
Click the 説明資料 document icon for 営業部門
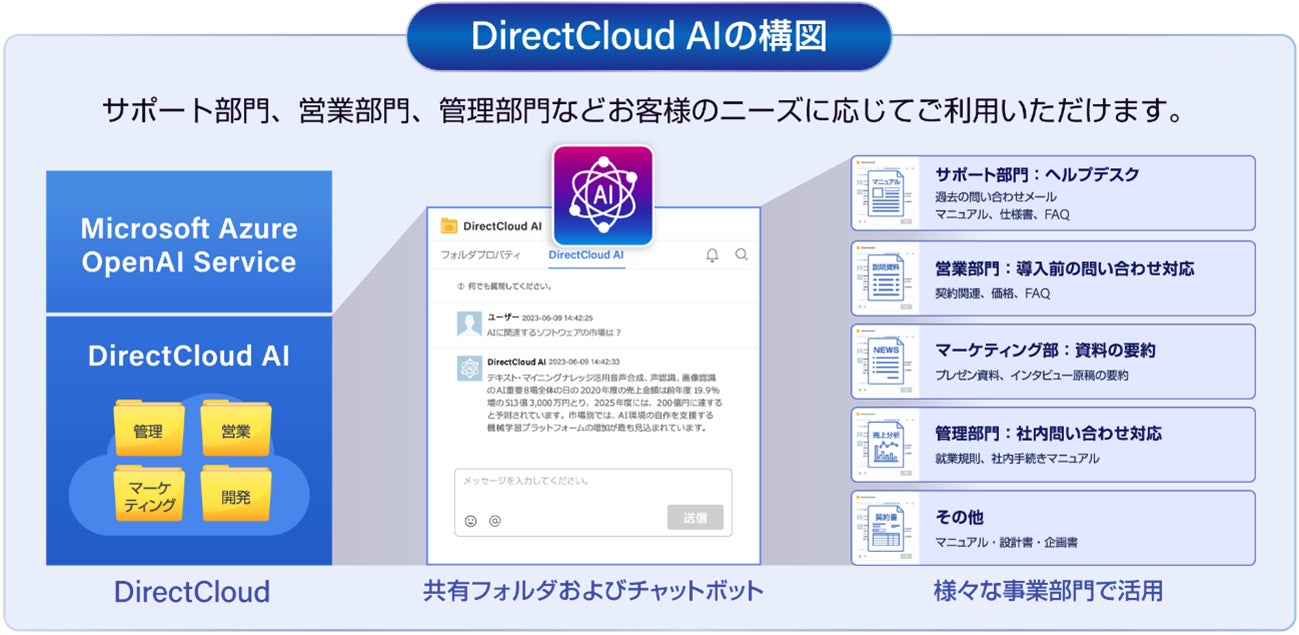(x=888, y=276)
